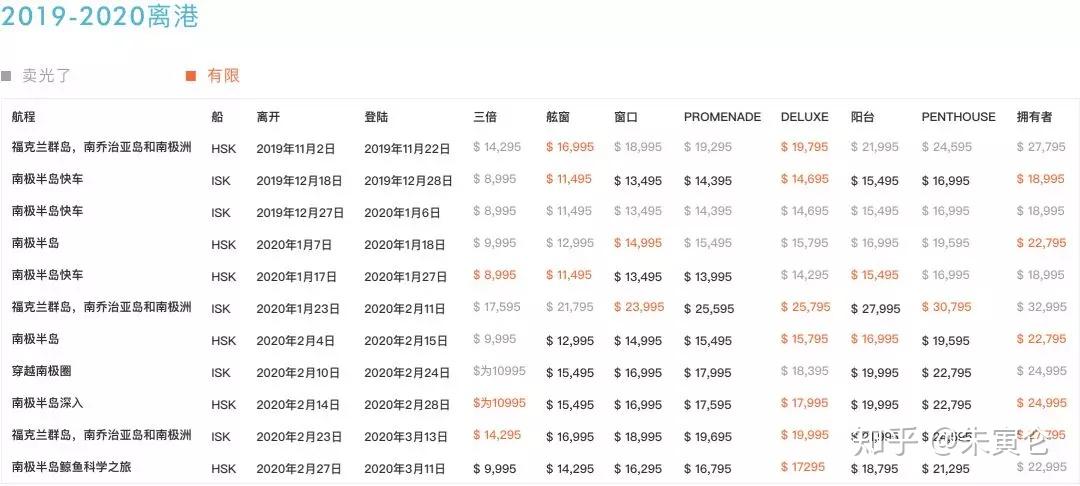The width and height of the screenshot is (1080, 486).
Task: Select landing date 2020年1月18日
Action: tap(406, 244)
